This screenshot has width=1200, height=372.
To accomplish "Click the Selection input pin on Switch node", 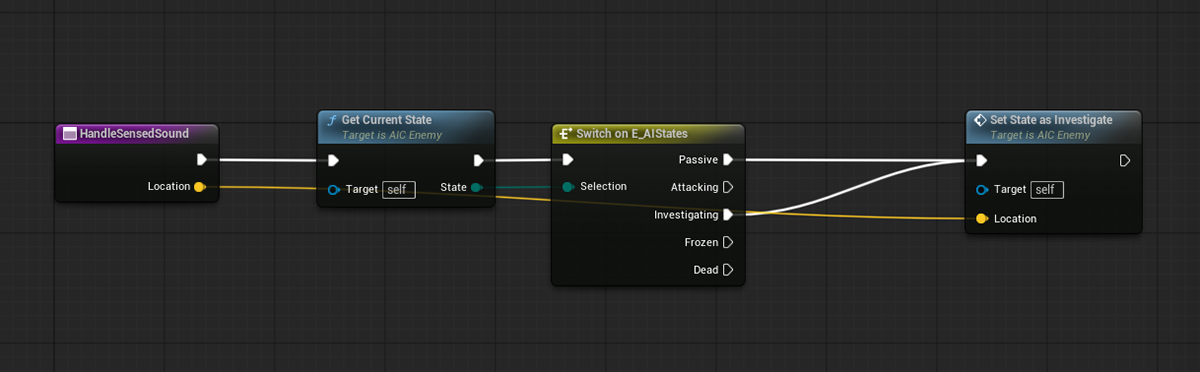I will pos(568,186).
